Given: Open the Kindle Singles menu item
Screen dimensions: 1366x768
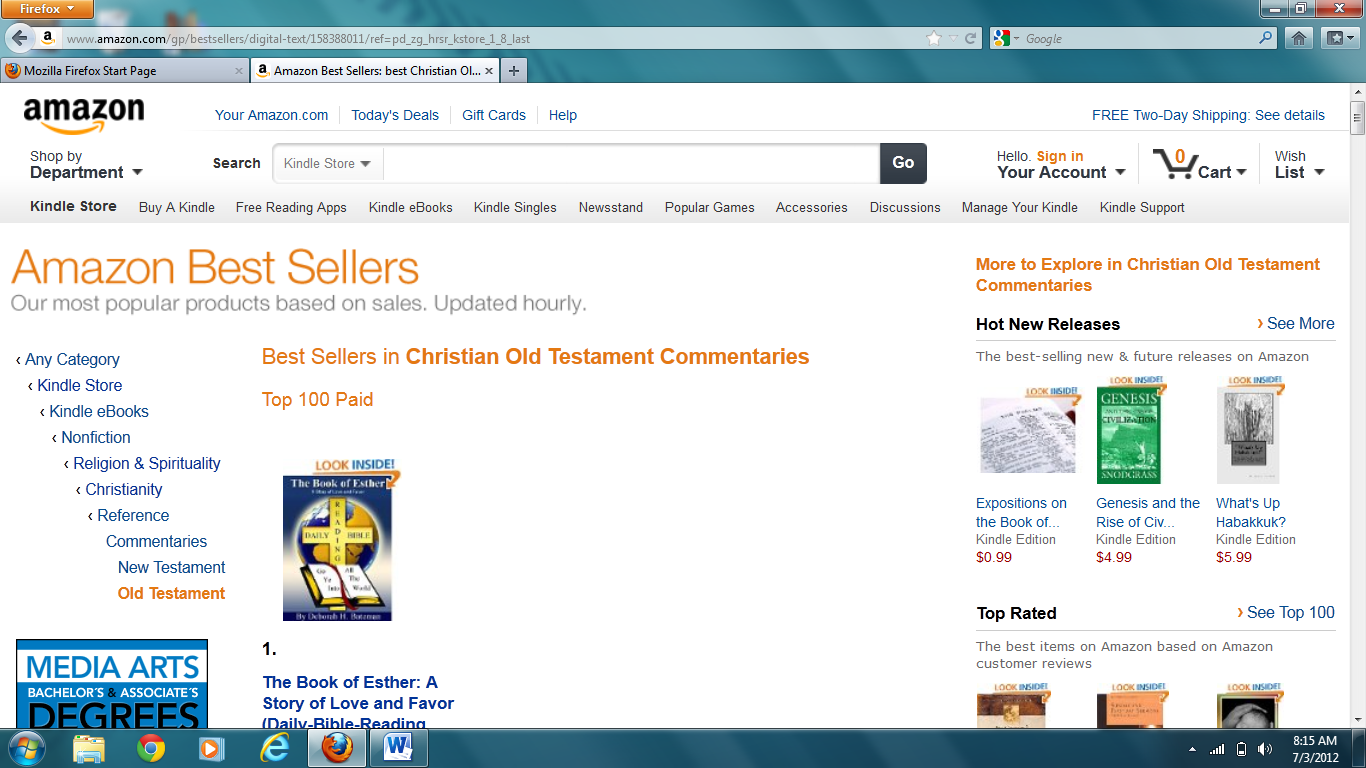Looking at the screenshot, I should click(515, 207).
